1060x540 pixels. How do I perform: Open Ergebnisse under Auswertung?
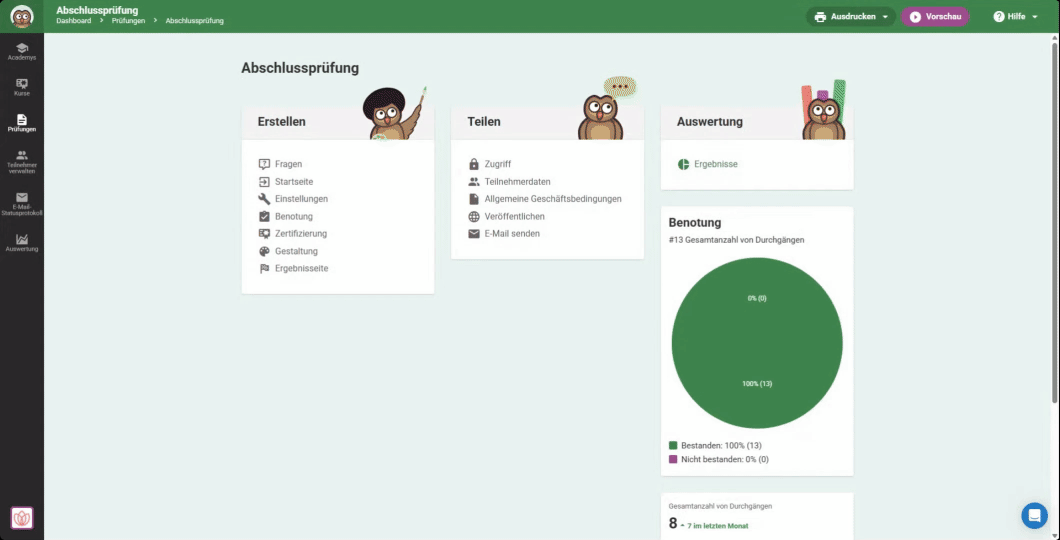[715, 164]
